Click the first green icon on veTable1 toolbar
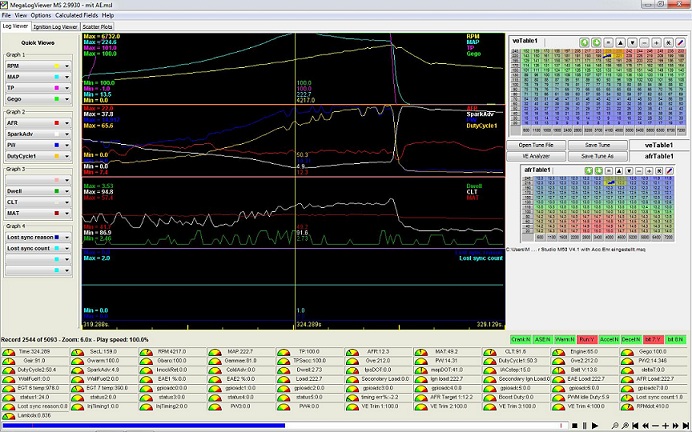This screenshot has height=432, width=692. (x=585, y=42)
